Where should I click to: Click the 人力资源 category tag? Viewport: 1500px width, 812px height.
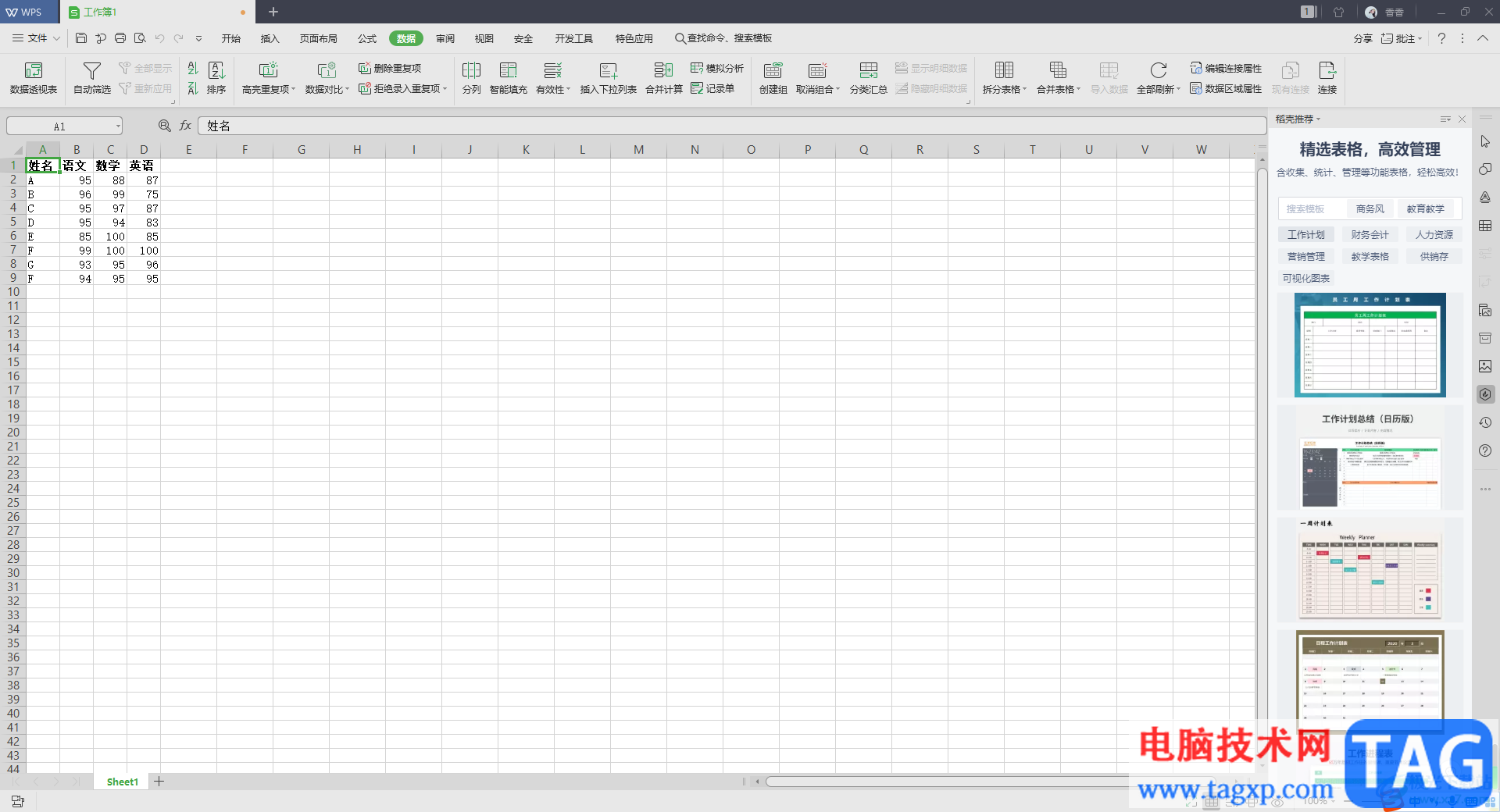[x=1434, y=234]
